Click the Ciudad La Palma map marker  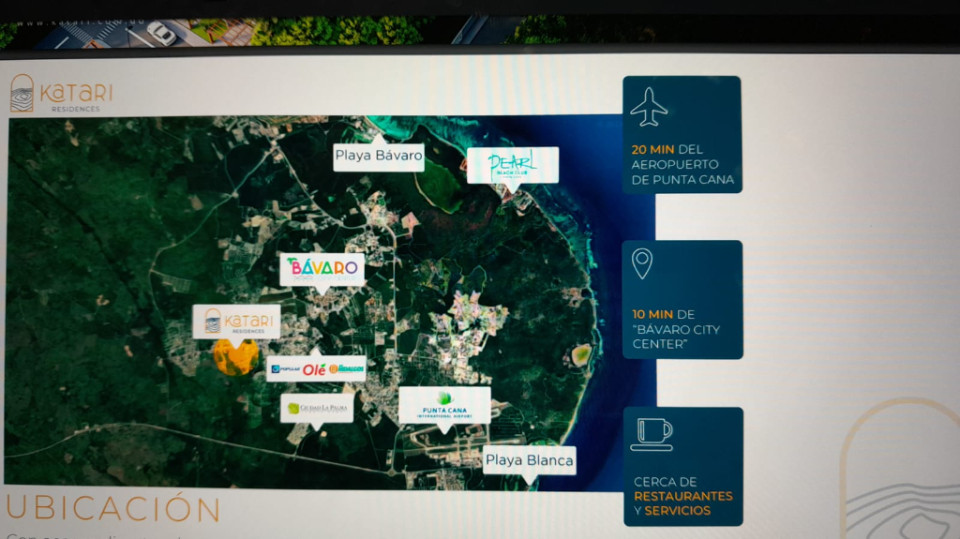pyautogui.click(x=317, y=408)
